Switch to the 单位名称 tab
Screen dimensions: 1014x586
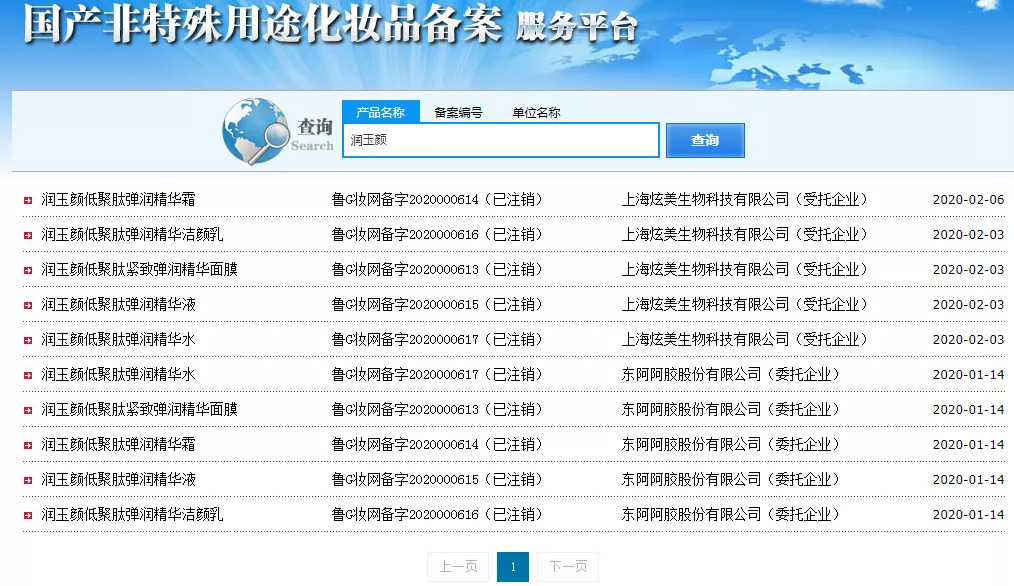pos(536,113)
